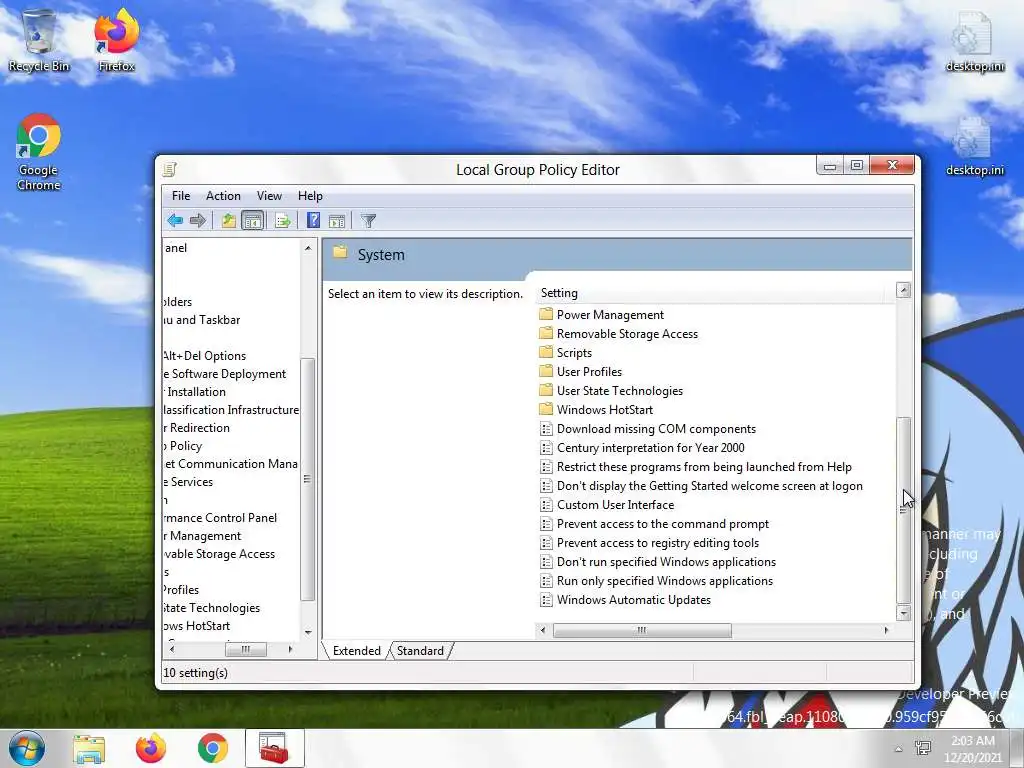Select Run only specified Windows applications
The image size is (1024, 768).
[x=656, y=581]
